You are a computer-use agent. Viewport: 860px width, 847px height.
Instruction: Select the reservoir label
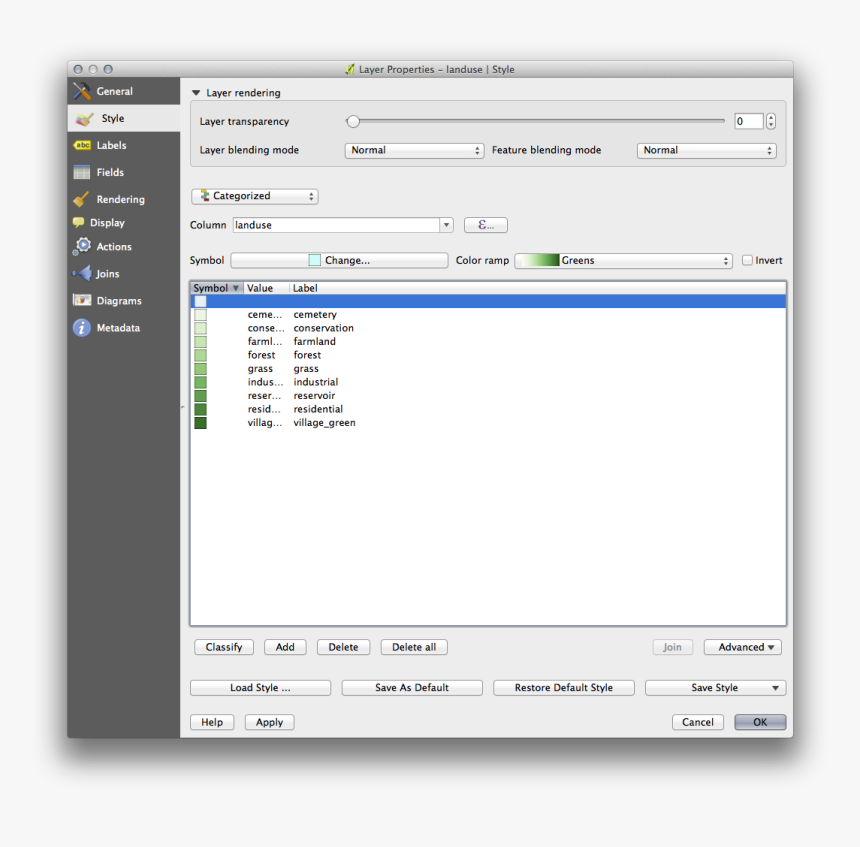point(314,396)
